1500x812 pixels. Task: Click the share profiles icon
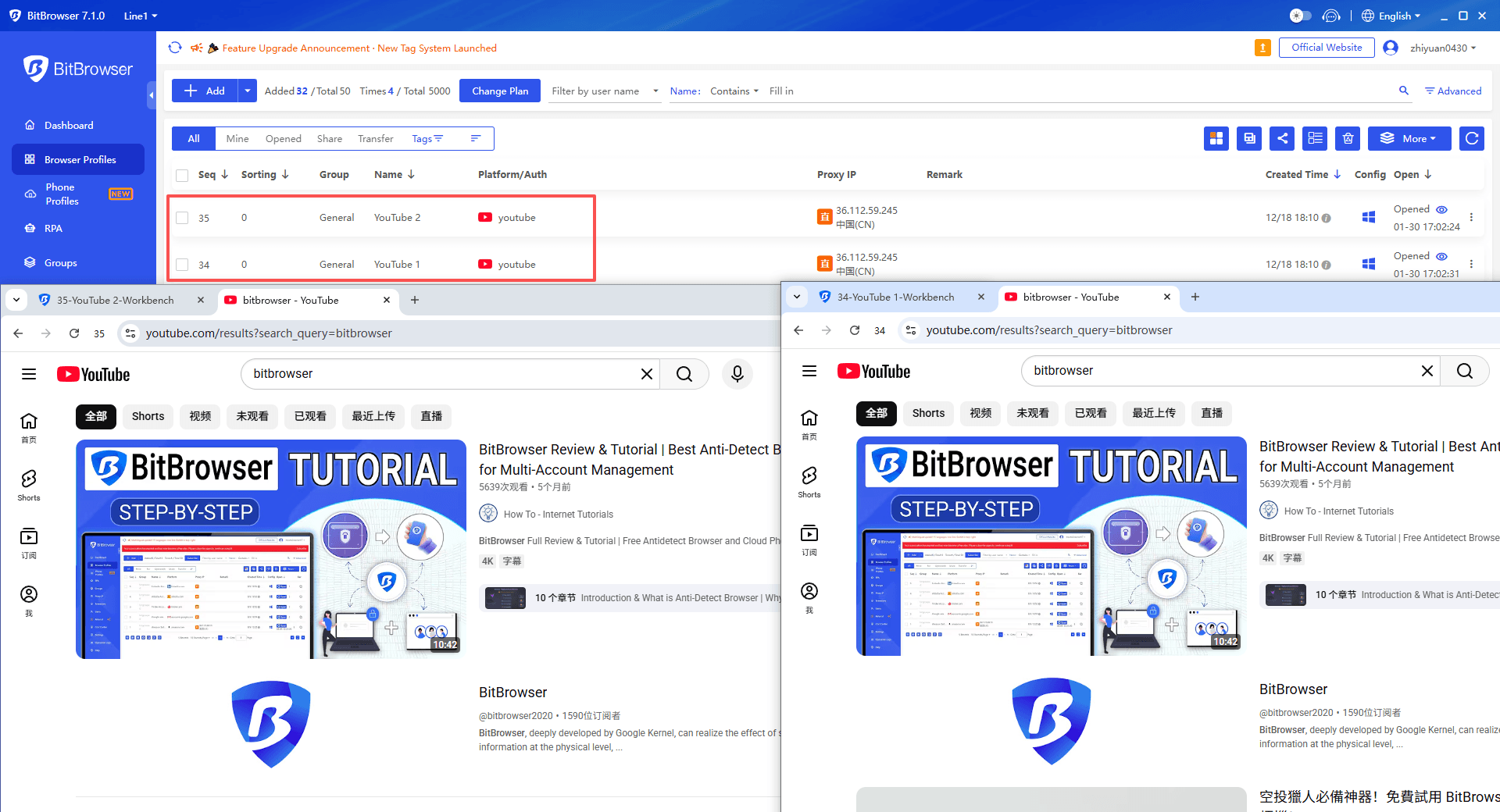(1282, 138)
